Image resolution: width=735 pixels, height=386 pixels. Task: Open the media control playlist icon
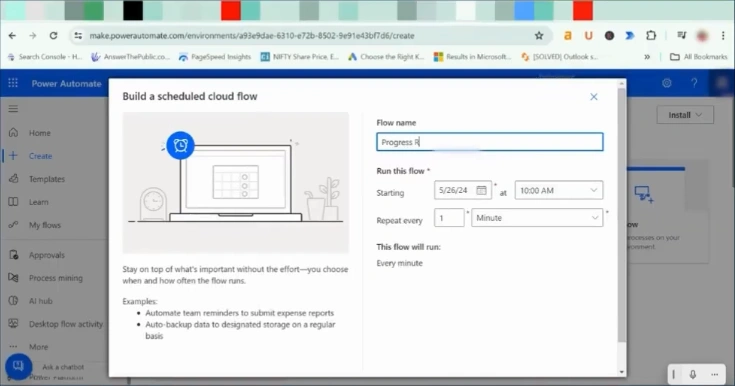(682, 36)
